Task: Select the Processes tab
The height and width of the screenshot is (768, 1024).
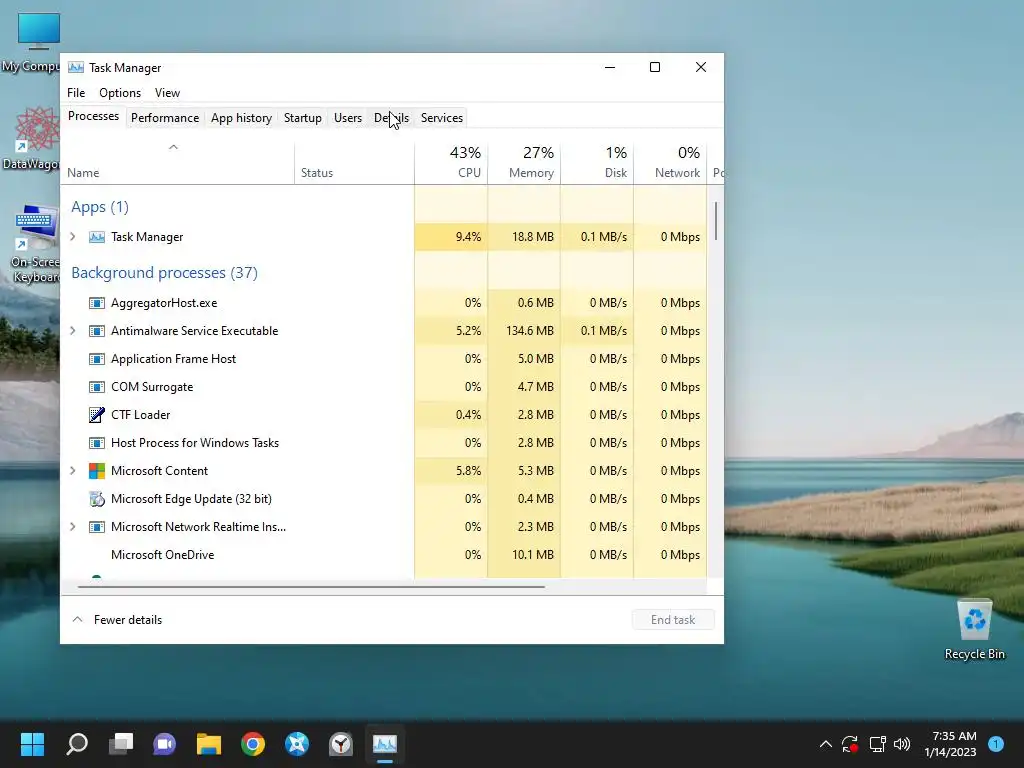Action: (x=93, y=116)
